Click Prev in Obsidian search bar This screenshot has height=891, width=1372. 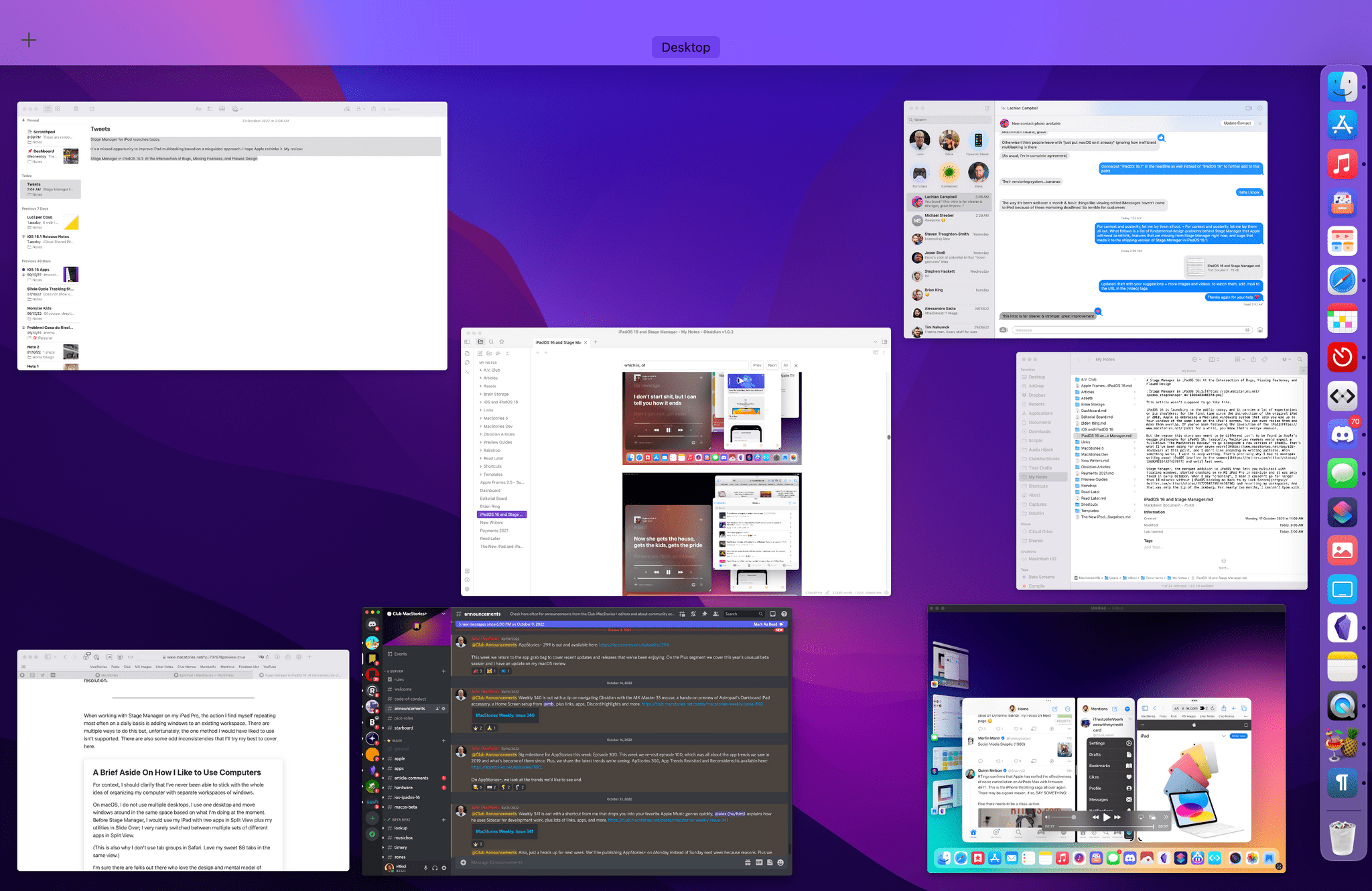[x=757, y=365]
